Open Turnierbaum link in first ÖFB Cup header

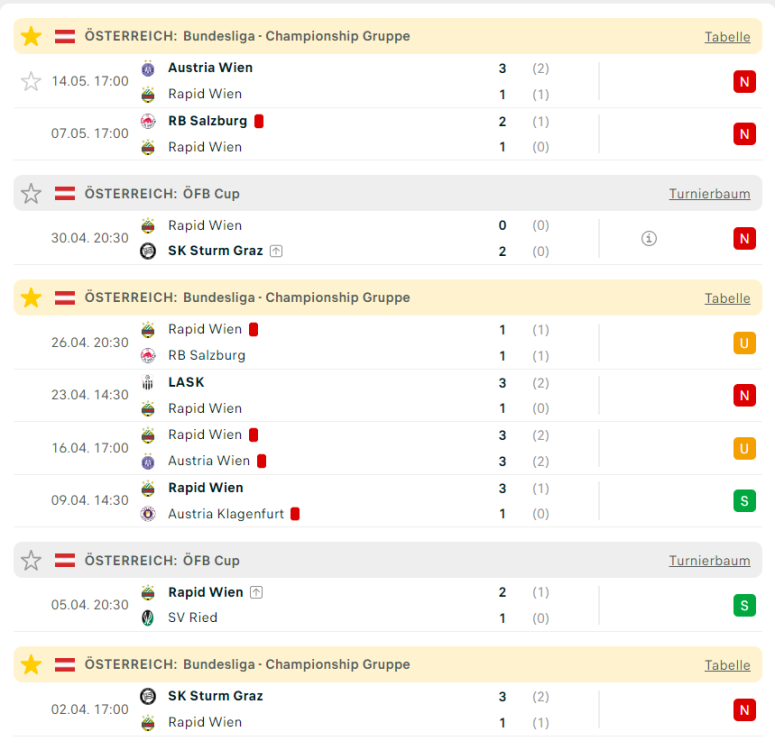pyautogui.click(x=709, y=194)
